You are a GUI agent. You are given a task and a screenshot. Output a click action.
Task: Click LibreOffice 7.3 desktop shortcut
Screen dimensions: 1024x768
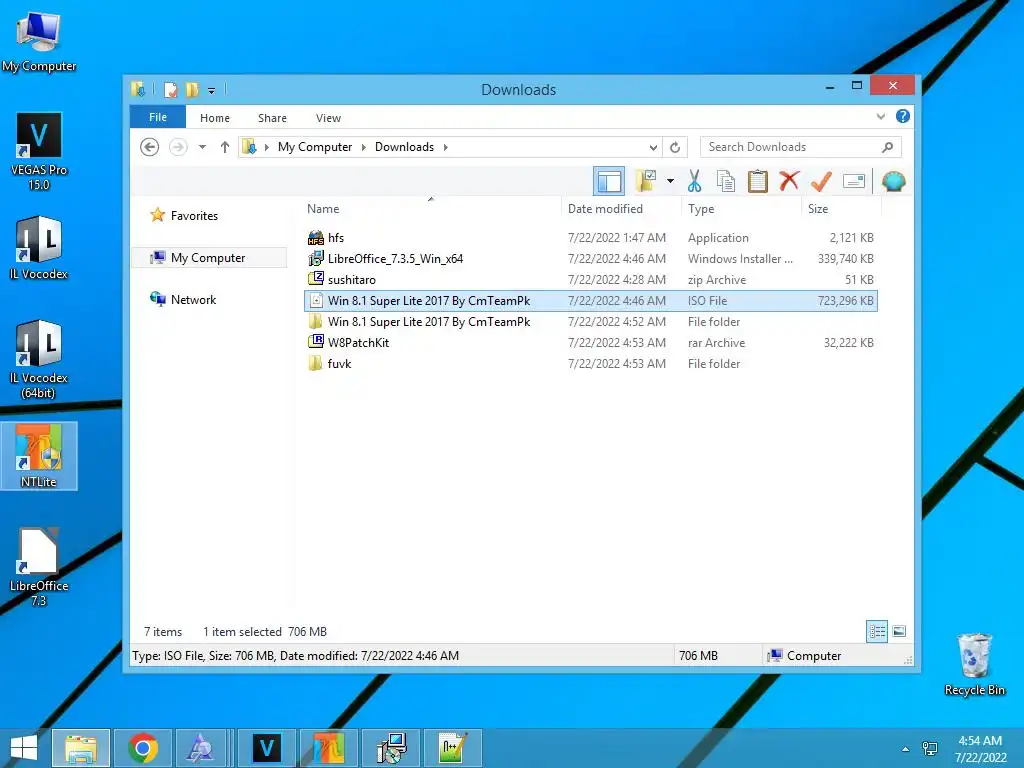(39, 567)
